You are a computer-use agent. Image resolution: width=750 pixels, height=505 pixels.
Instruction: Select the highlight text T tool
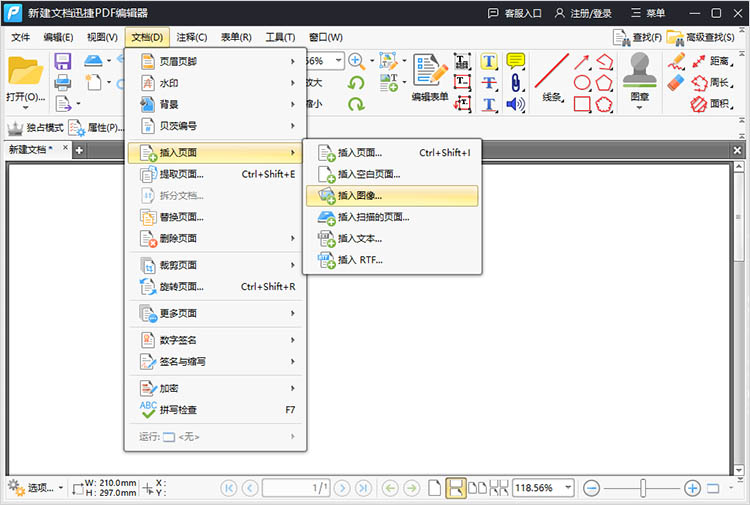(489, 61)
